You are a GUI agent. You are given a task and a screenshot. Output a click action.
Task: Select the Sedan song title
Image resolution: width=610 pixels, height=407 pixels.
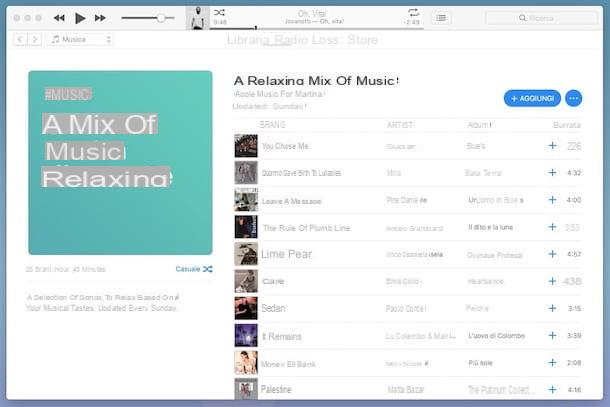pyautogui.click(x=273, y=308)
